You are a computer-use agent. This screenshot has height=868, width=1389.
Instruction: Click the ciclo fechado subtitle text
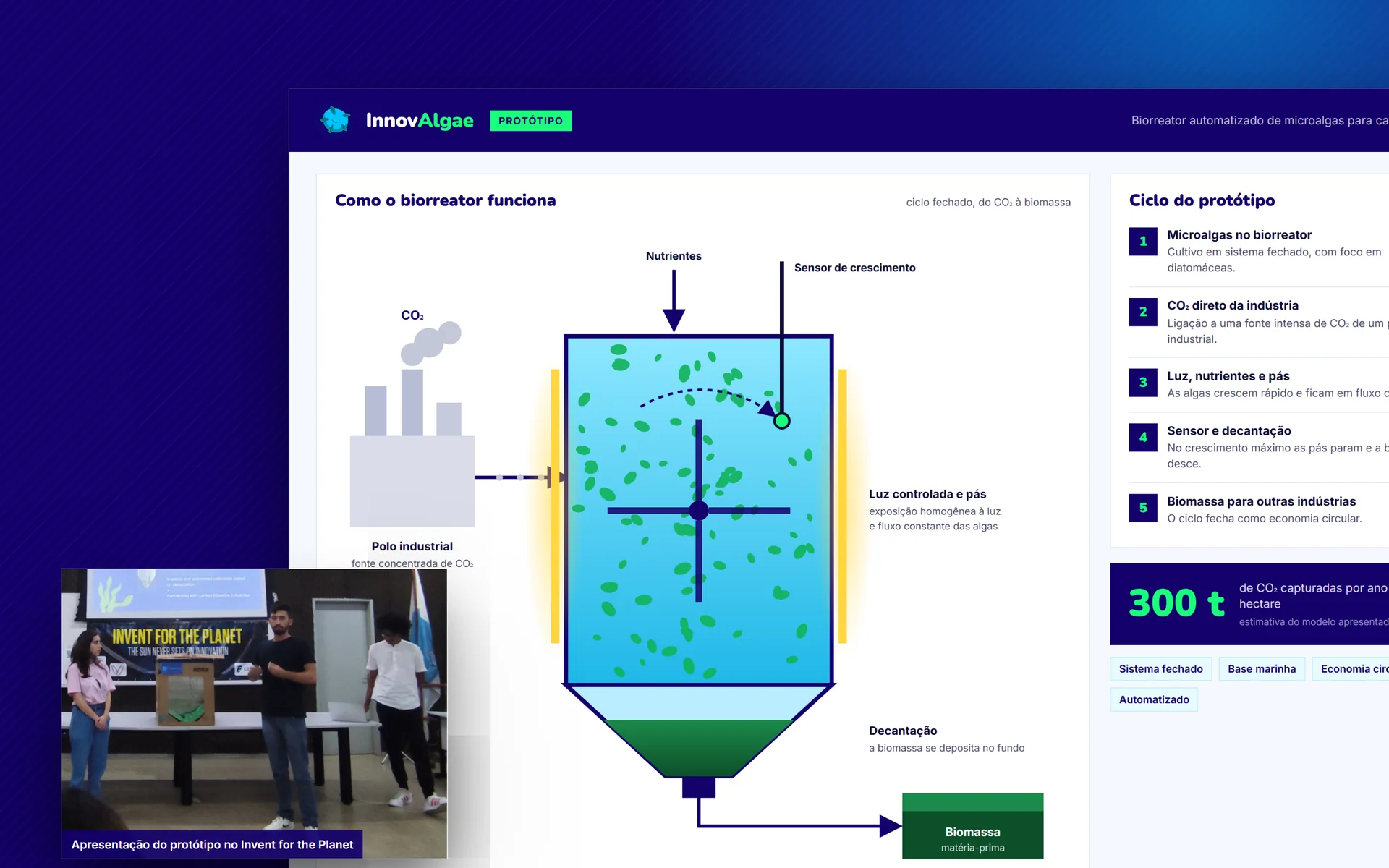pos(988,203)
